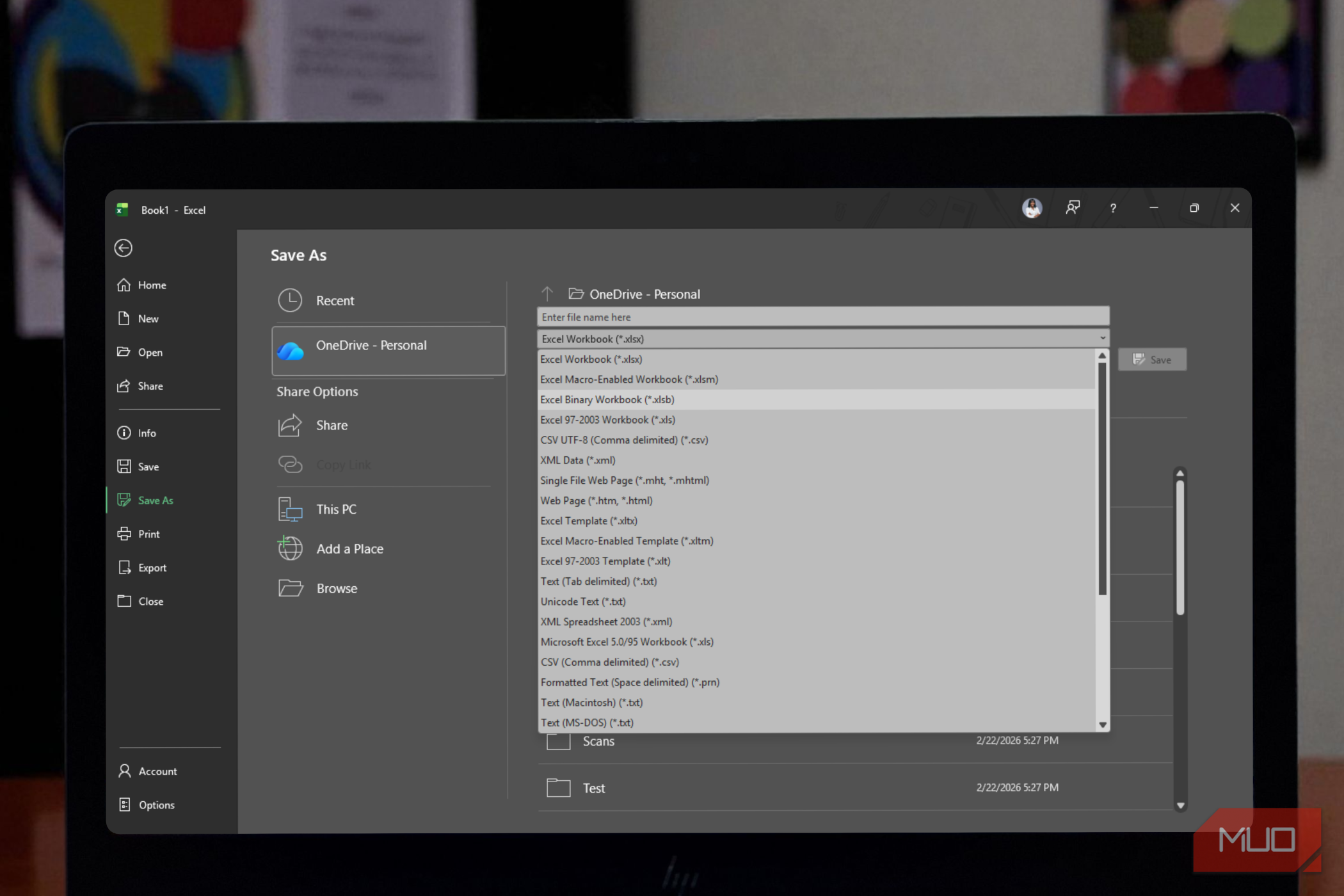The image size is (1344, 896).
Task: Select Save As in the sidebar
Action: (156, 500)
